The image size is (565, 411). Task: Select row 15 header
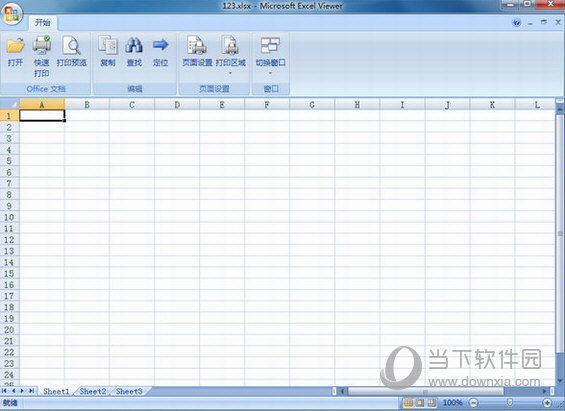pyautogui.click(x=9, y=273)
